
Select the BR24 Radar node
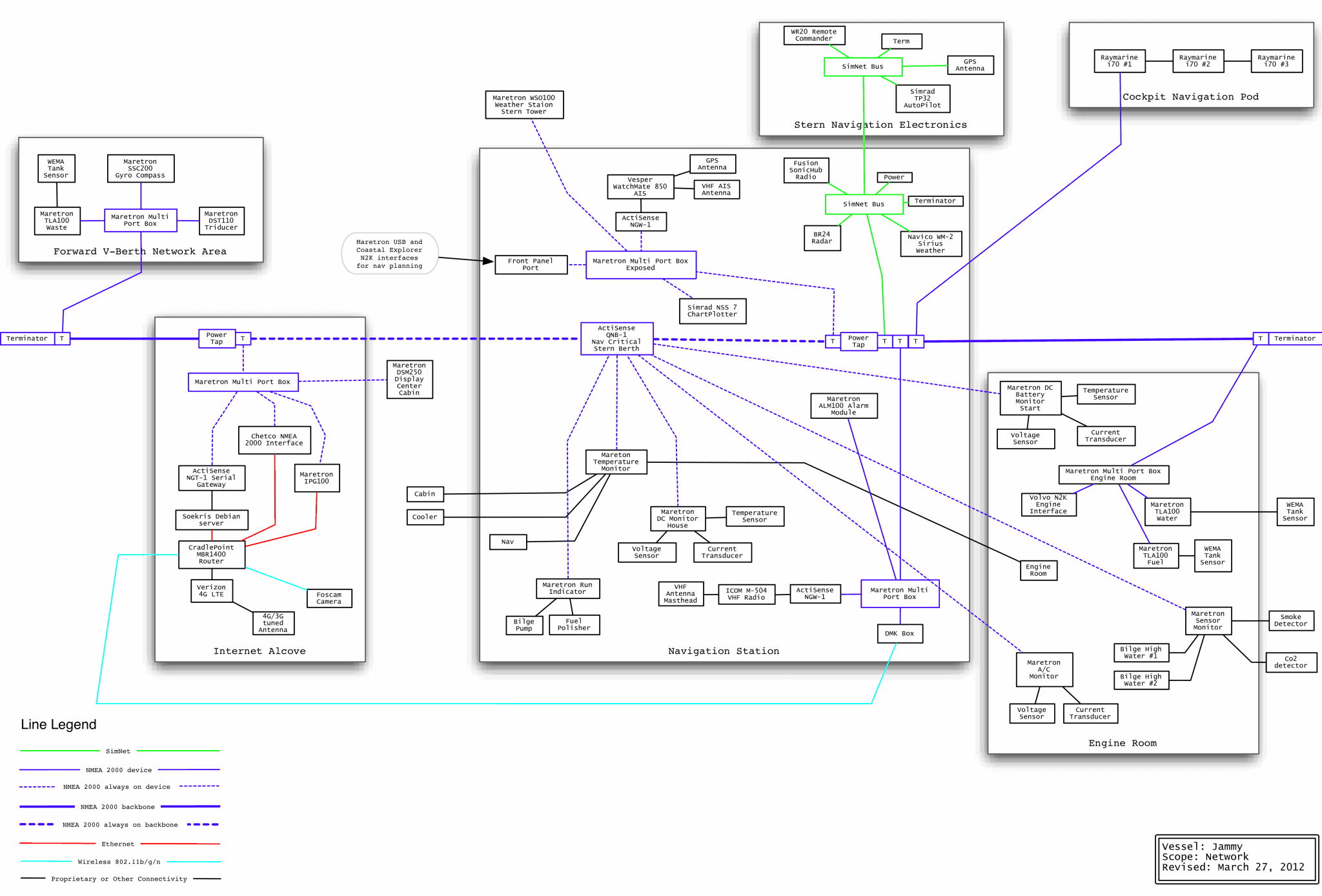[x=822, y=238]
